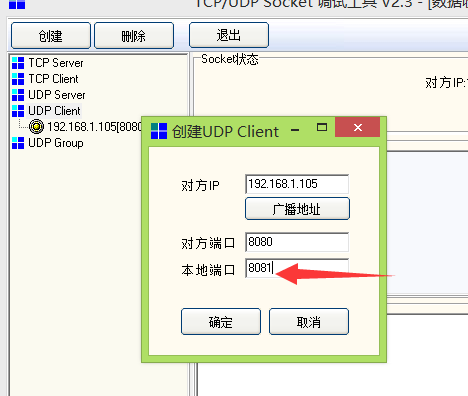Click the 退出 toolbar button
The image size is (468, 396).
(229, 35)
